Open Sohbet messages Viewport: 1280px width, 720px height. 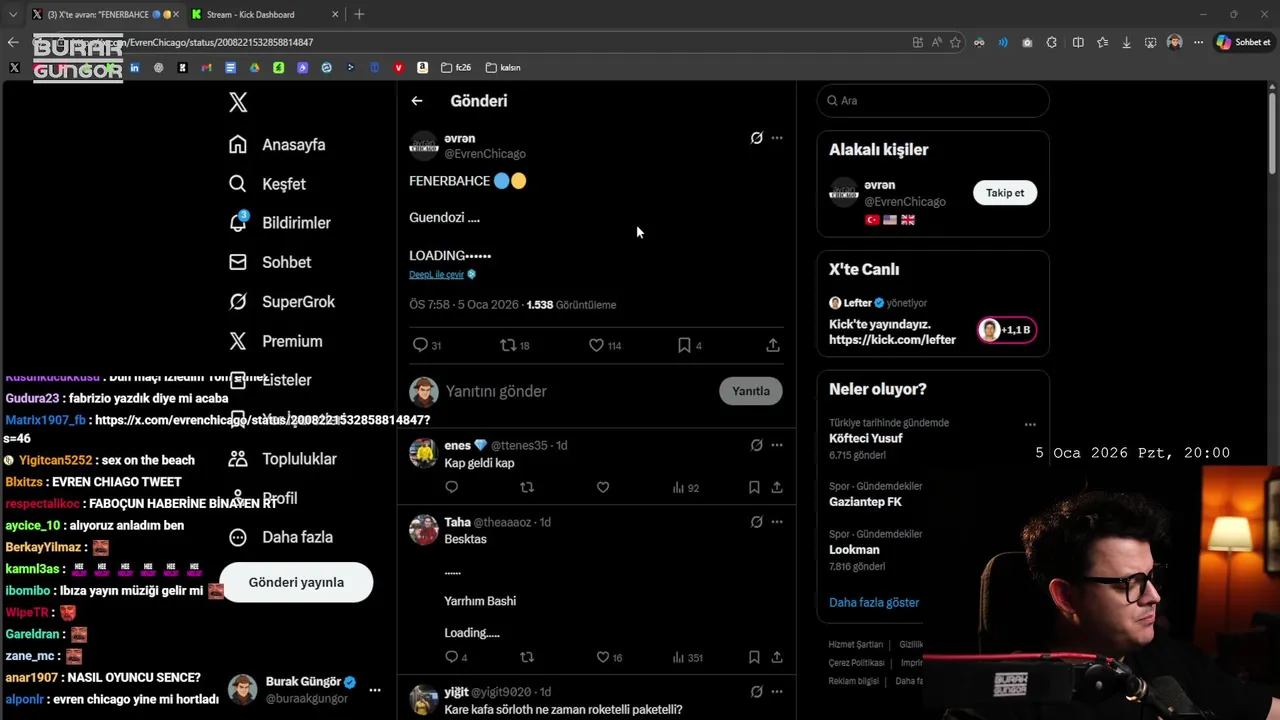(x=269, y=262)
